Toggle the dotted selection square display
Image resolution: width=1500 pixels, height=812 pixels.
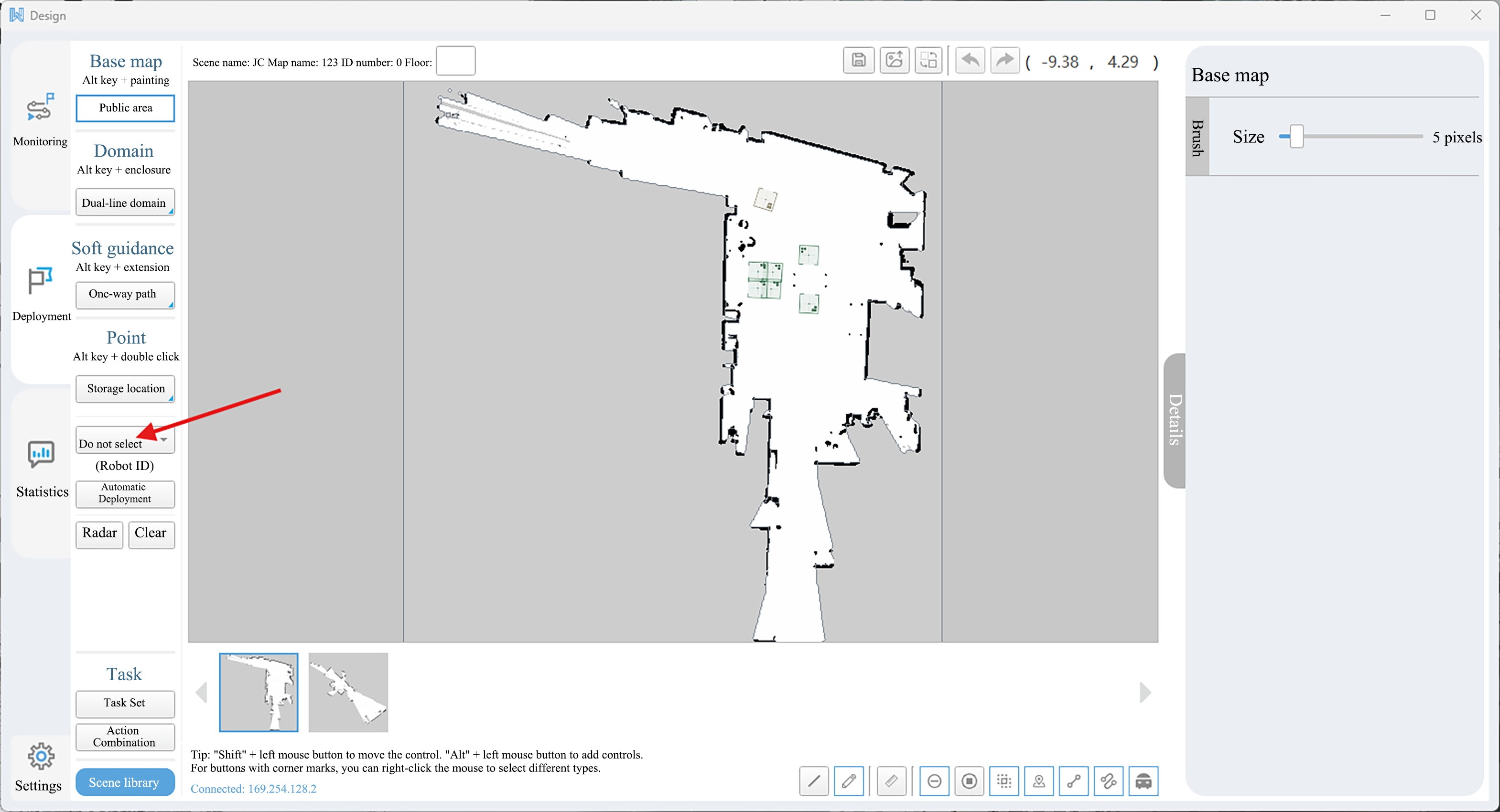tap(1004, 780)
